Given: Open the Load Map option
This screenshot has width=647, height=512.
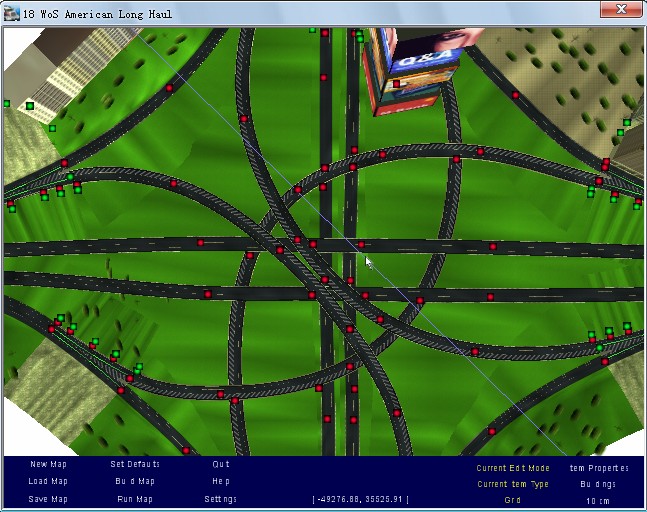Looking at the screenshot, I should pyautogui.click(x=48, y=482).
